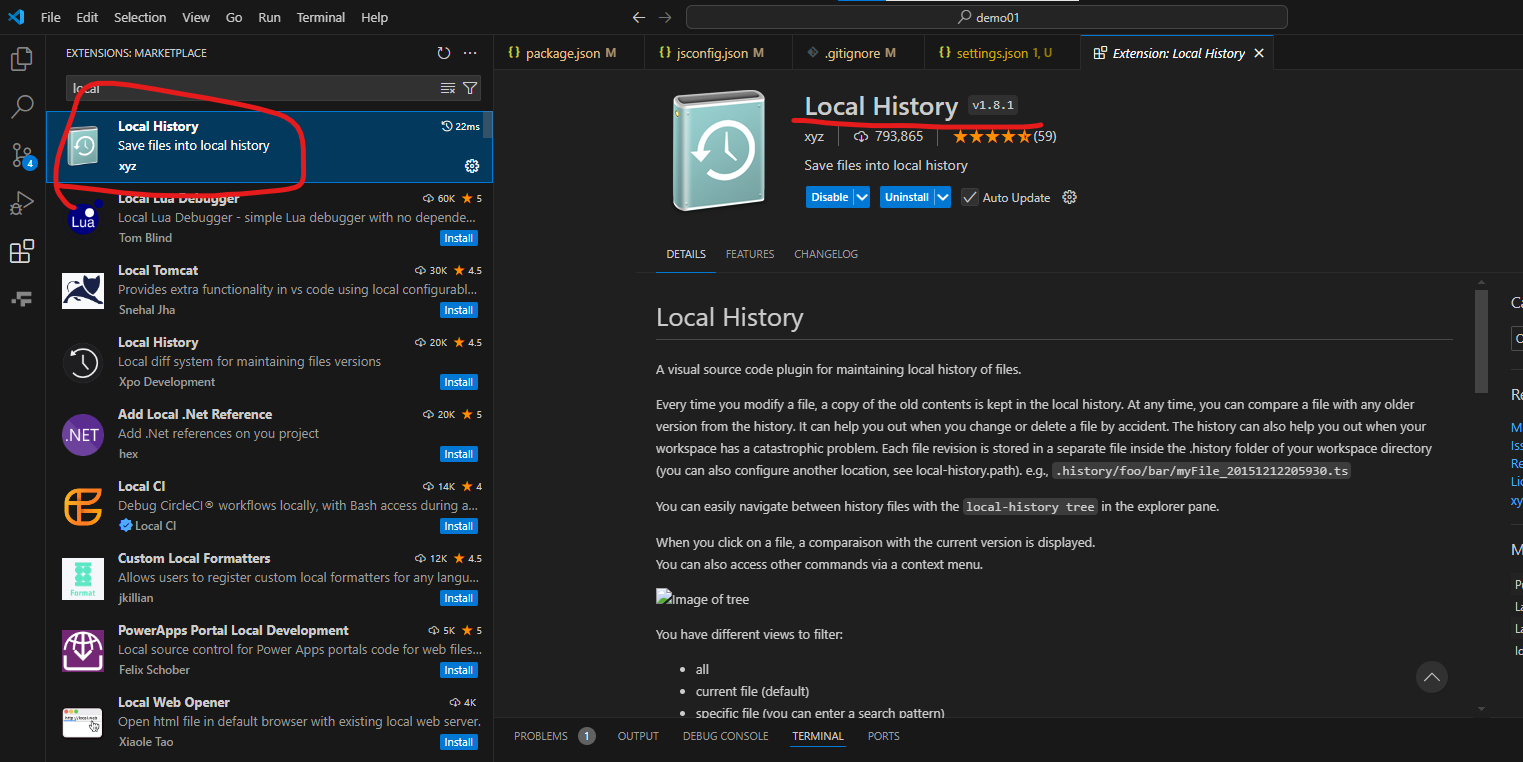Click the PowerApps Portal extension icon
The width and height of the screenshot is (1523, 762).
coord(82,650)
